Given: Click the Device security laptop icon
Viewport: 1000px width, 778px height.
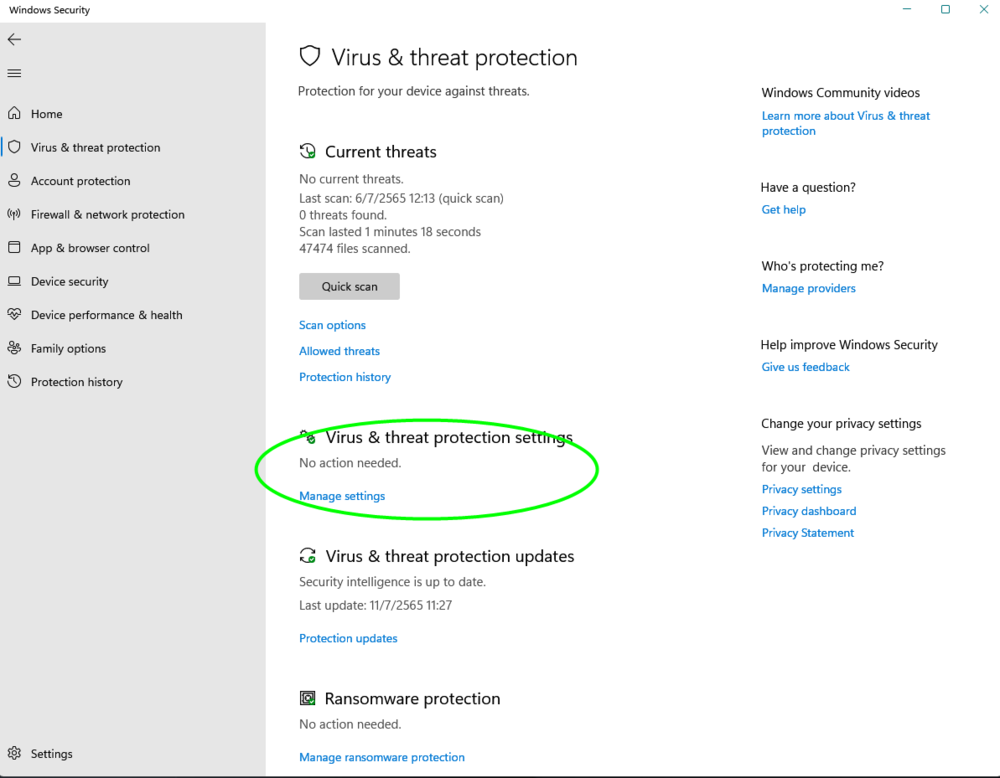Looking at the screenshot, I should coord(14,281).
